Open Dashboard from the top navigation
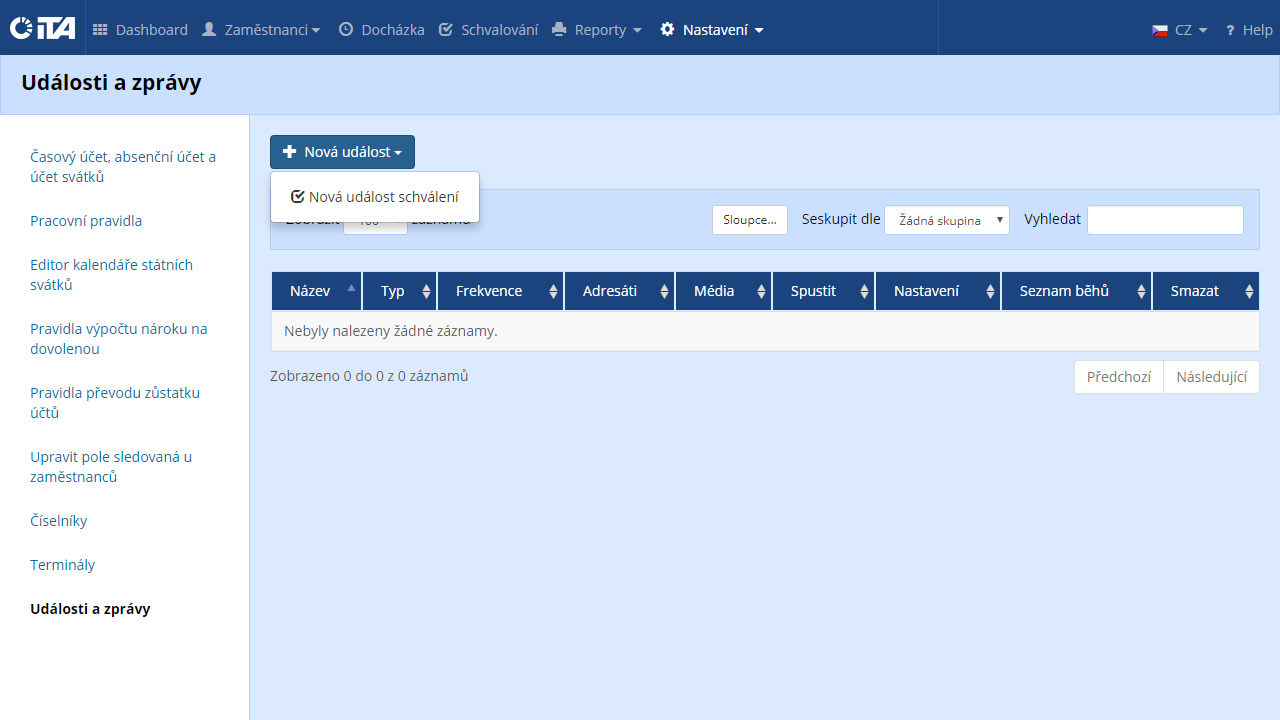The width and height of the screenshot is (1280, 720). coord(140,30)
